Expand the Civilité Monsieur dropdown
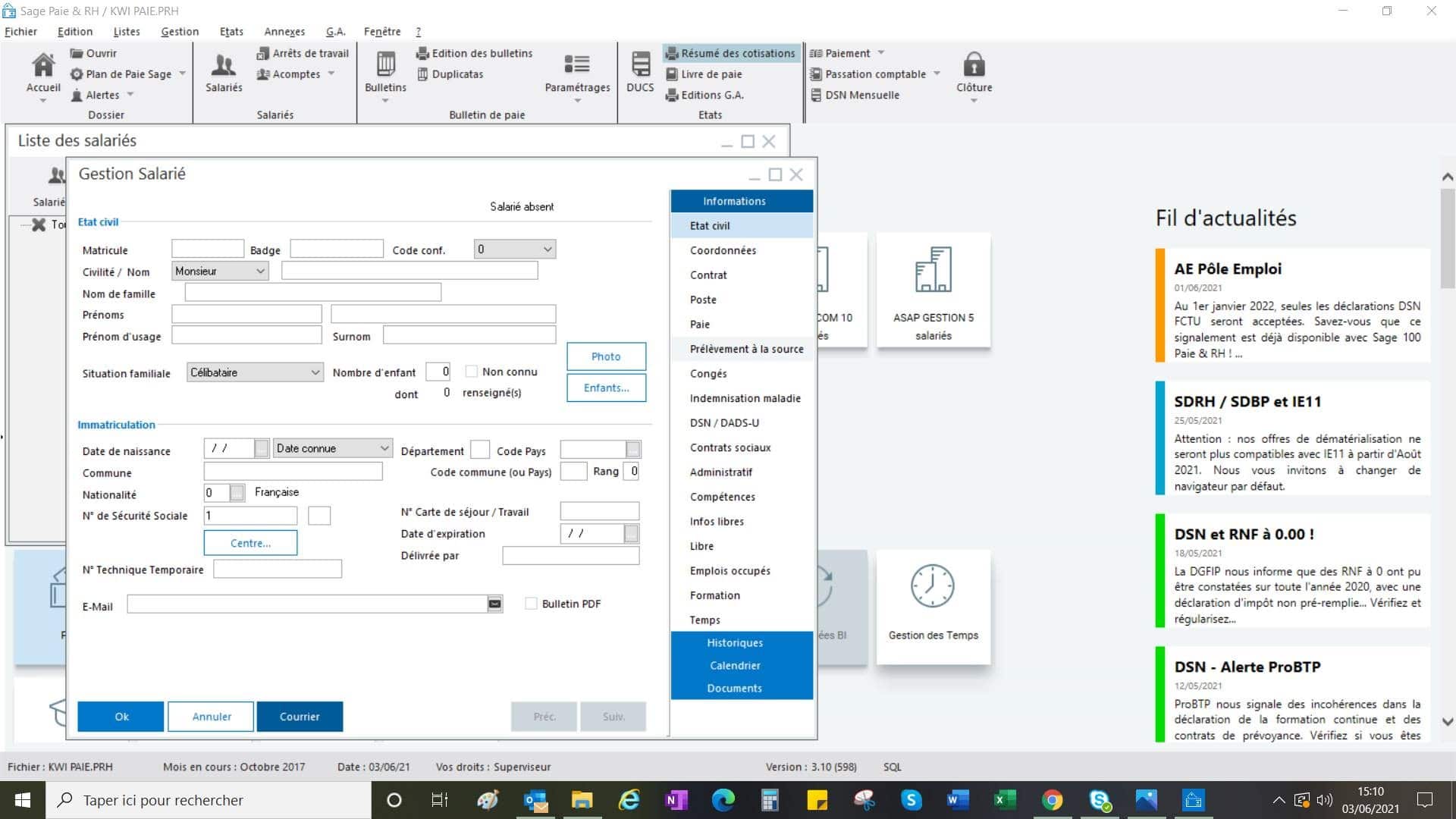The width and height of the screenshot is (1456, 819). (x=260, y=271)
